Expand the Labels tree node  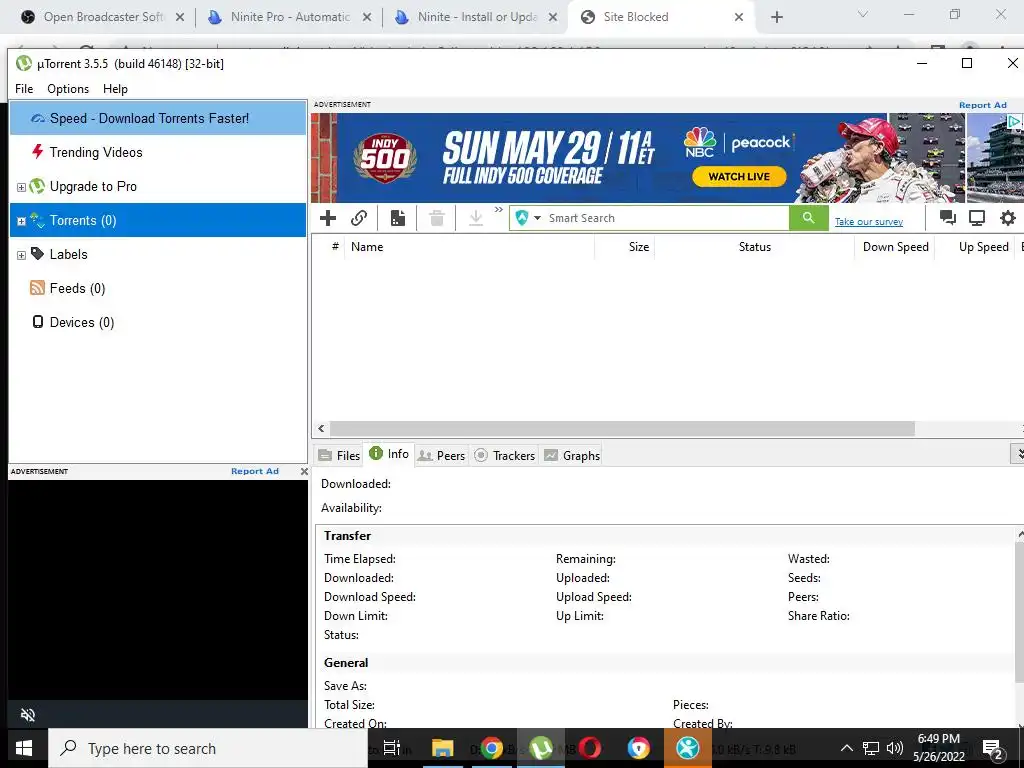[x=21, y=255]
